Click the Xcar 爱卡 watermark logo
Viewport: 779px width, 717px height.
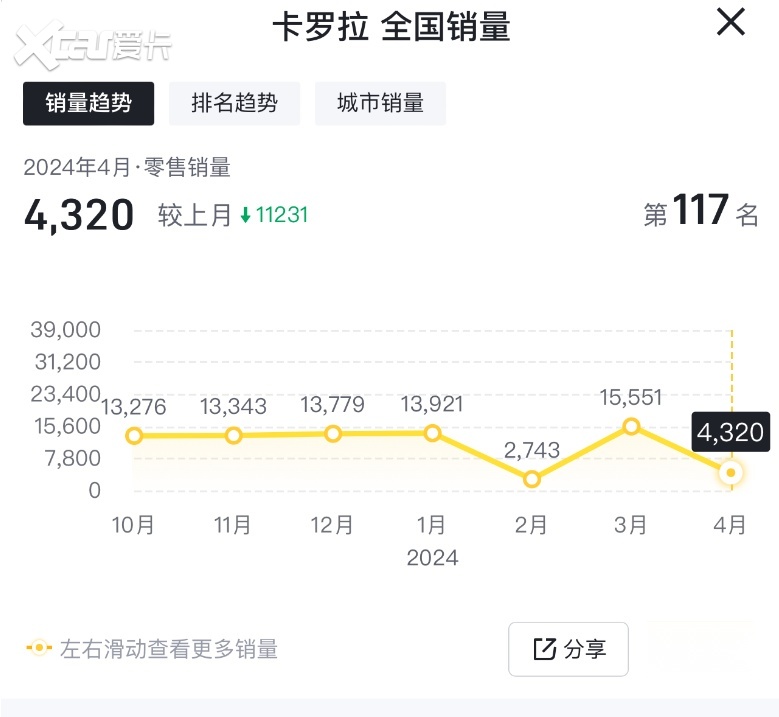click(88, 45)
